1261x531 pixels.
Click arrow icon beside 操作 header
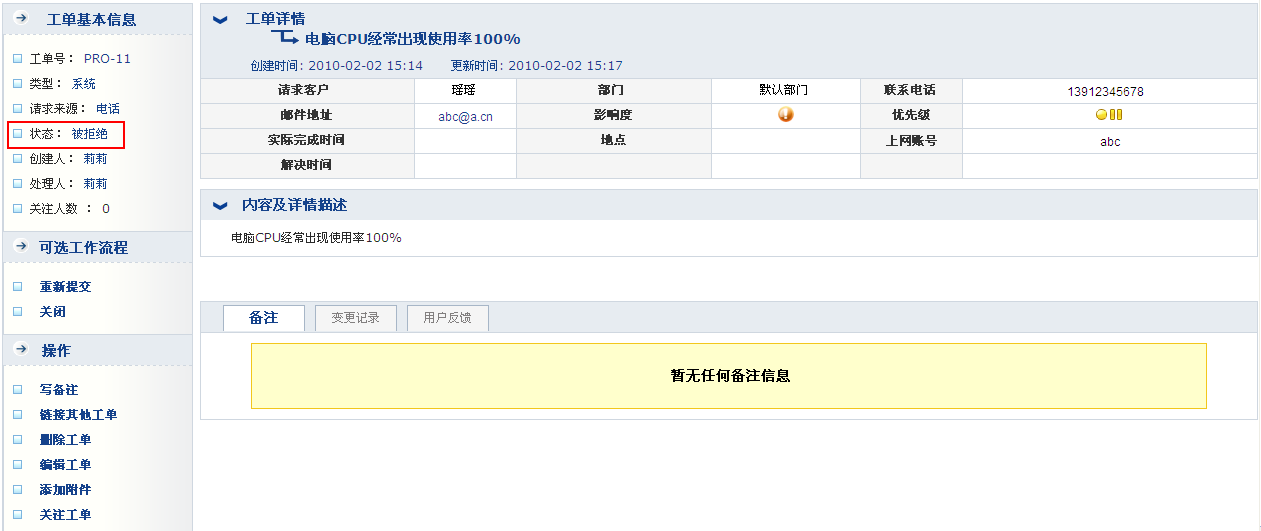(20, 350)
